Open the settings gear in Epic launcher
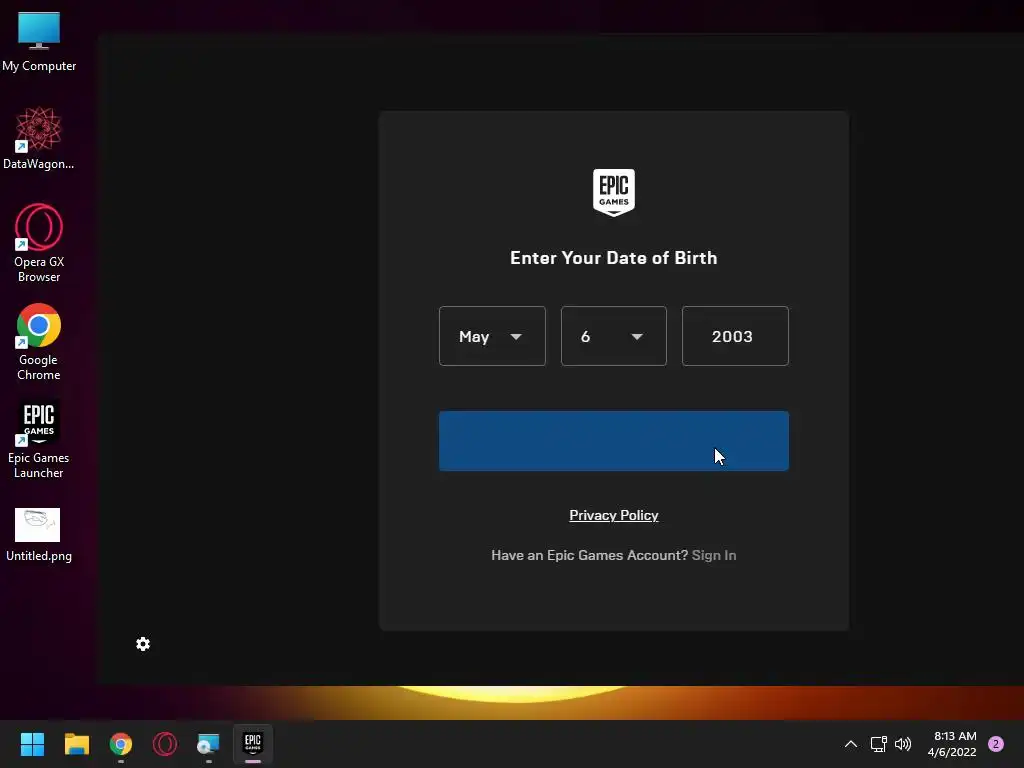This screenshot has height=768, width=1024. pyautogui.click(x=143, y=644)
